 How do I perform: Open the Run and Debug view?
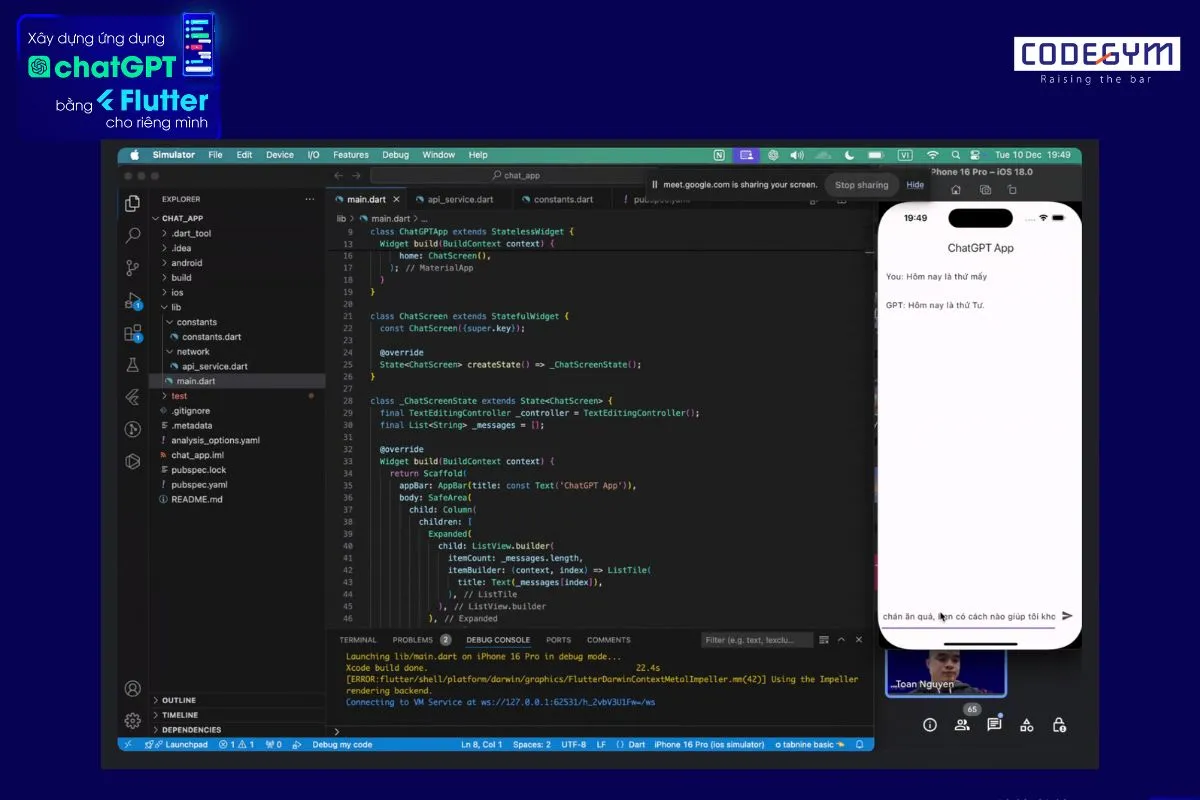click(x=131, y=300)
